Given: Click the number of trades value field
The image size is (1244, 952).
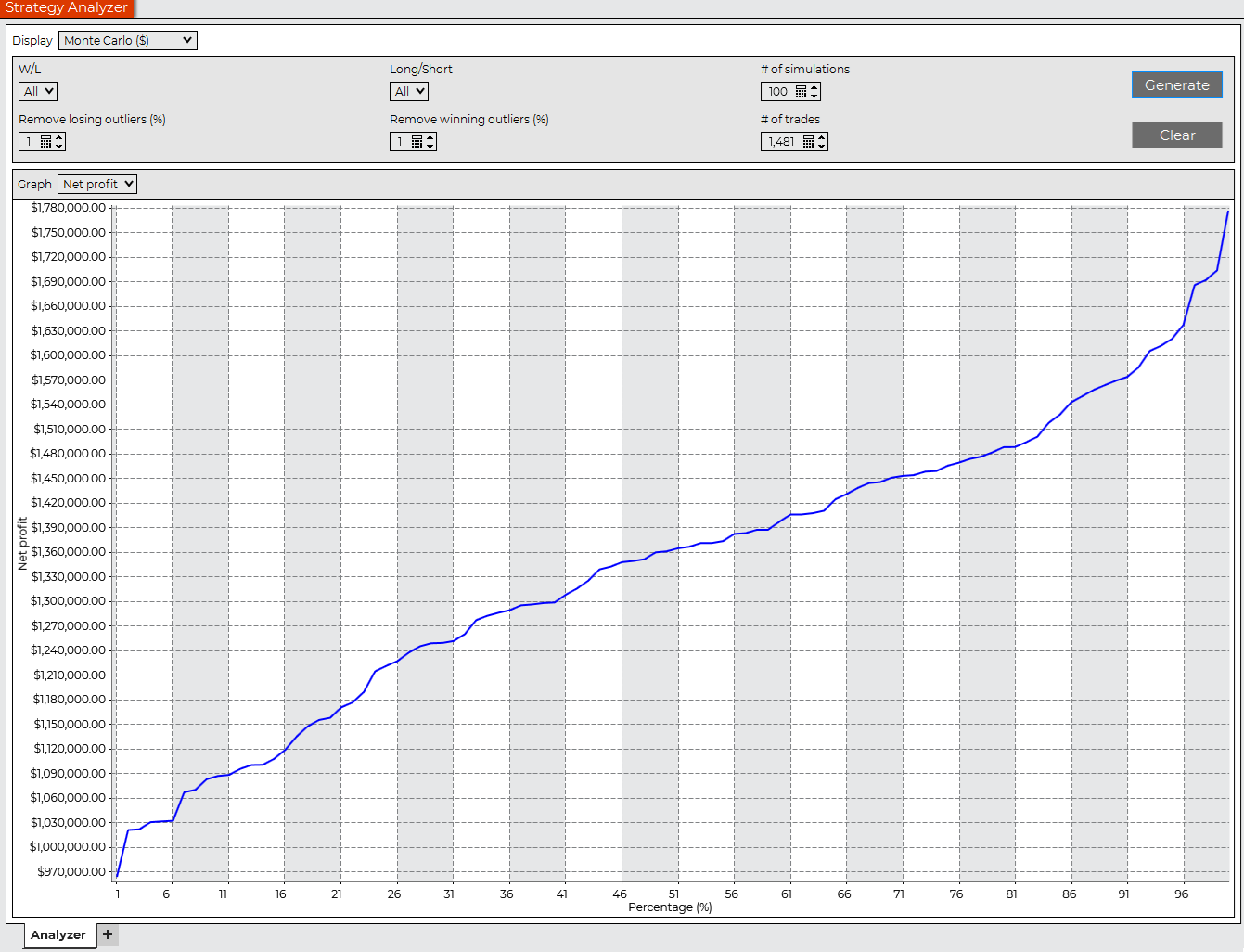Looking at the screenshot, I should click(x=781, y=142).
